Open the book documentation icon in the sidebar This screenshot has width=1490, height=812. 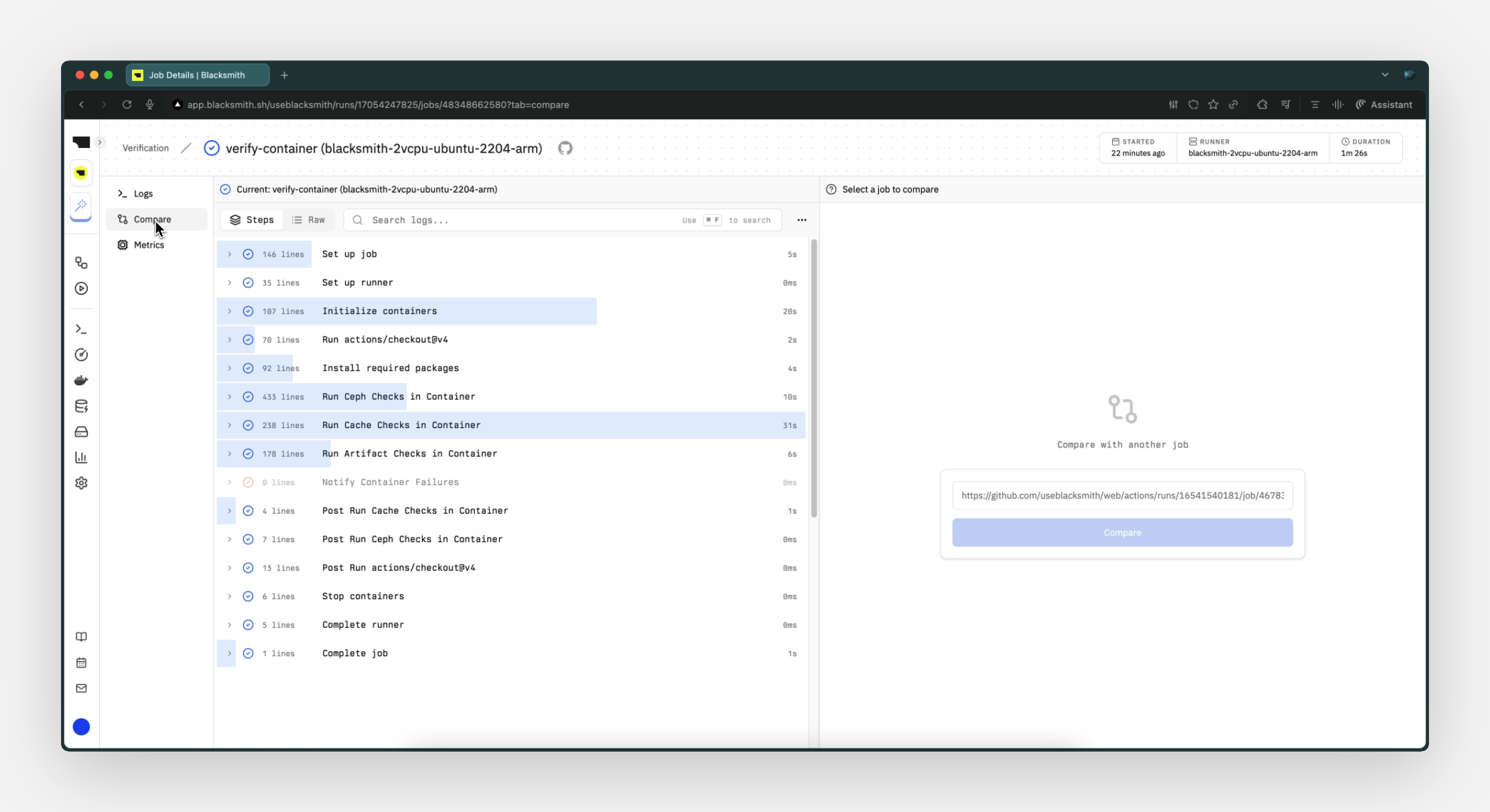[81, 637]
